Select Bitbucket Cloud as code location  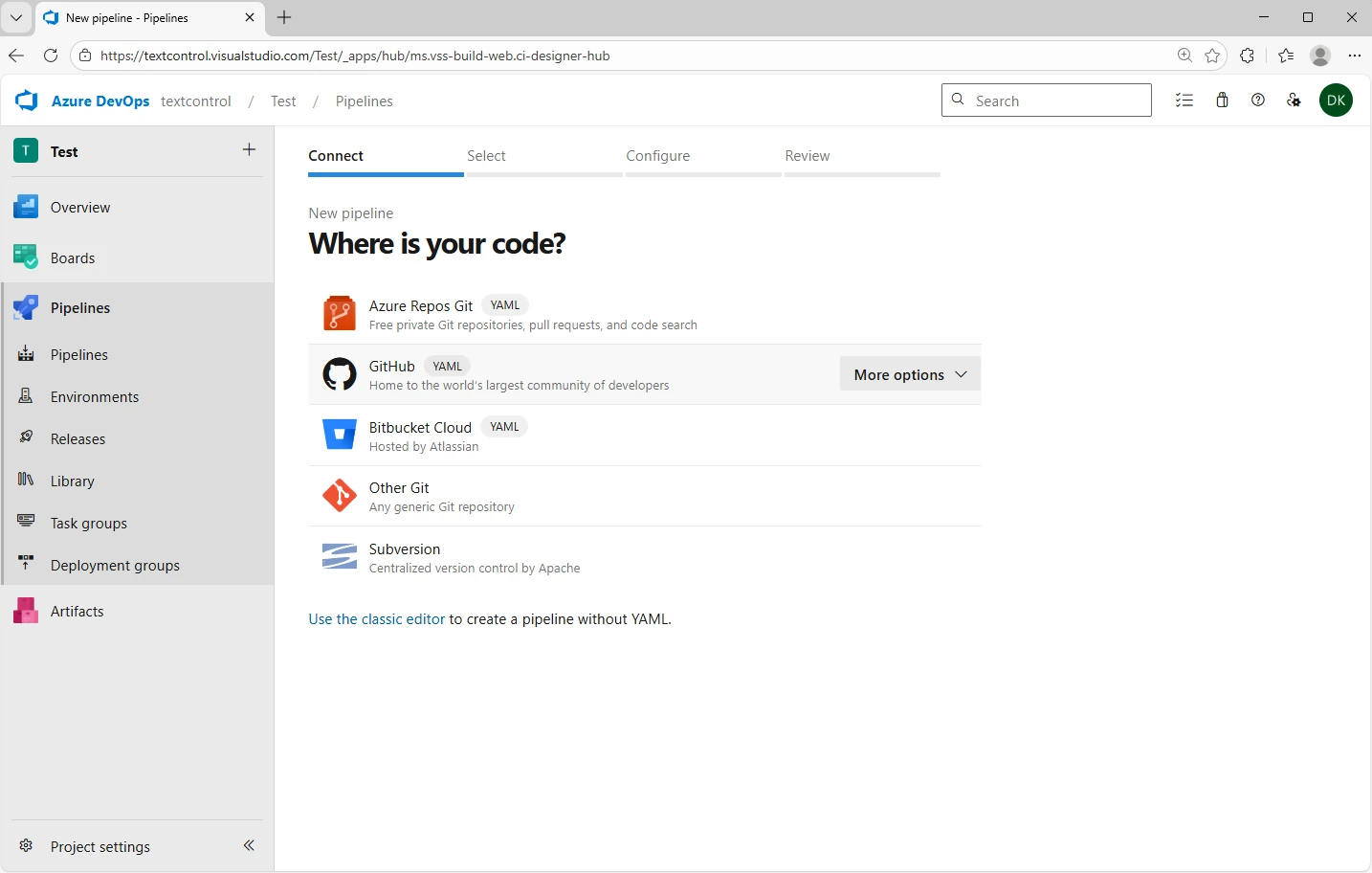420,427
